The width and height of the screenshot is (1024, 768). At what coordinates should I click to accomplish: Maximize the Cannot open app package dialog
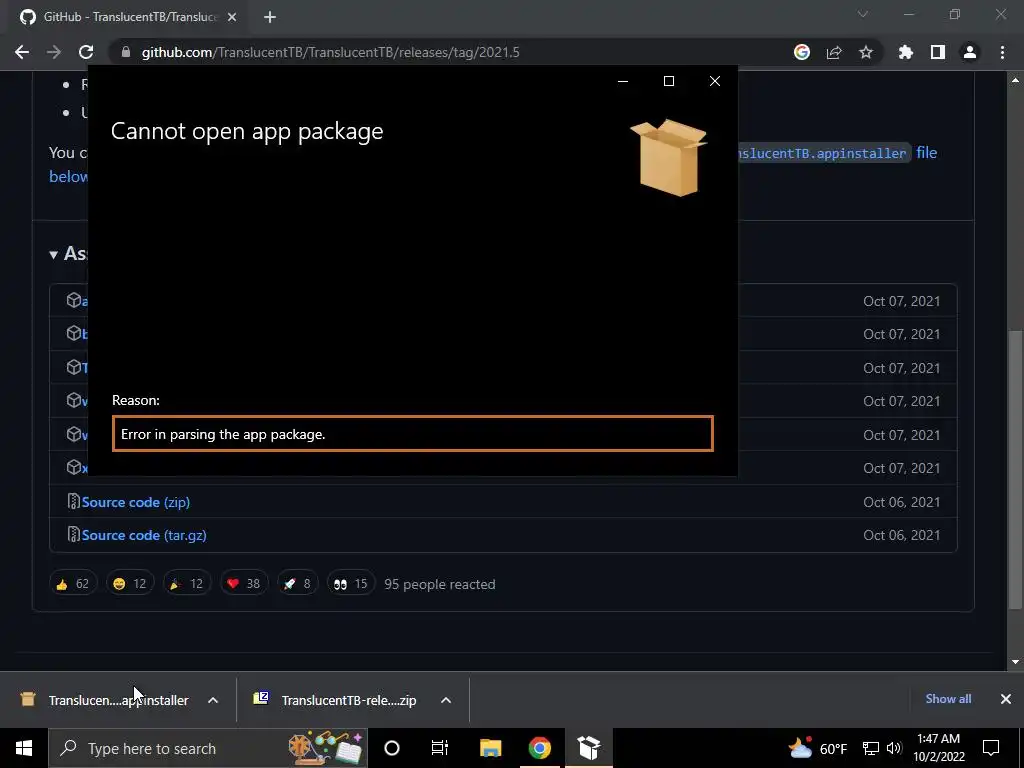tap(669, 81)
